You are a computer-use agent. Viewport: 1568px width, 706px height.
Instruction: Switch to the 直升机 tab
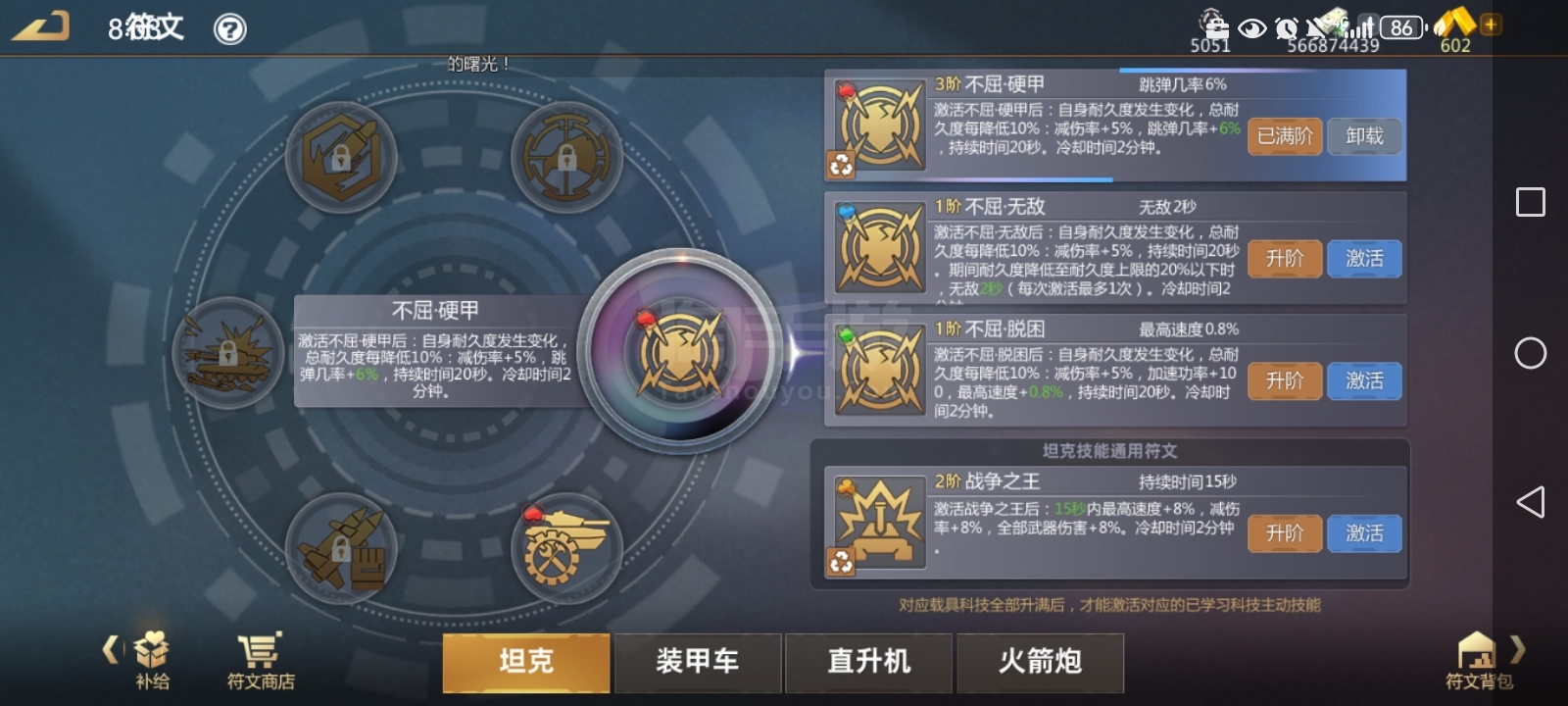[868, 662]
